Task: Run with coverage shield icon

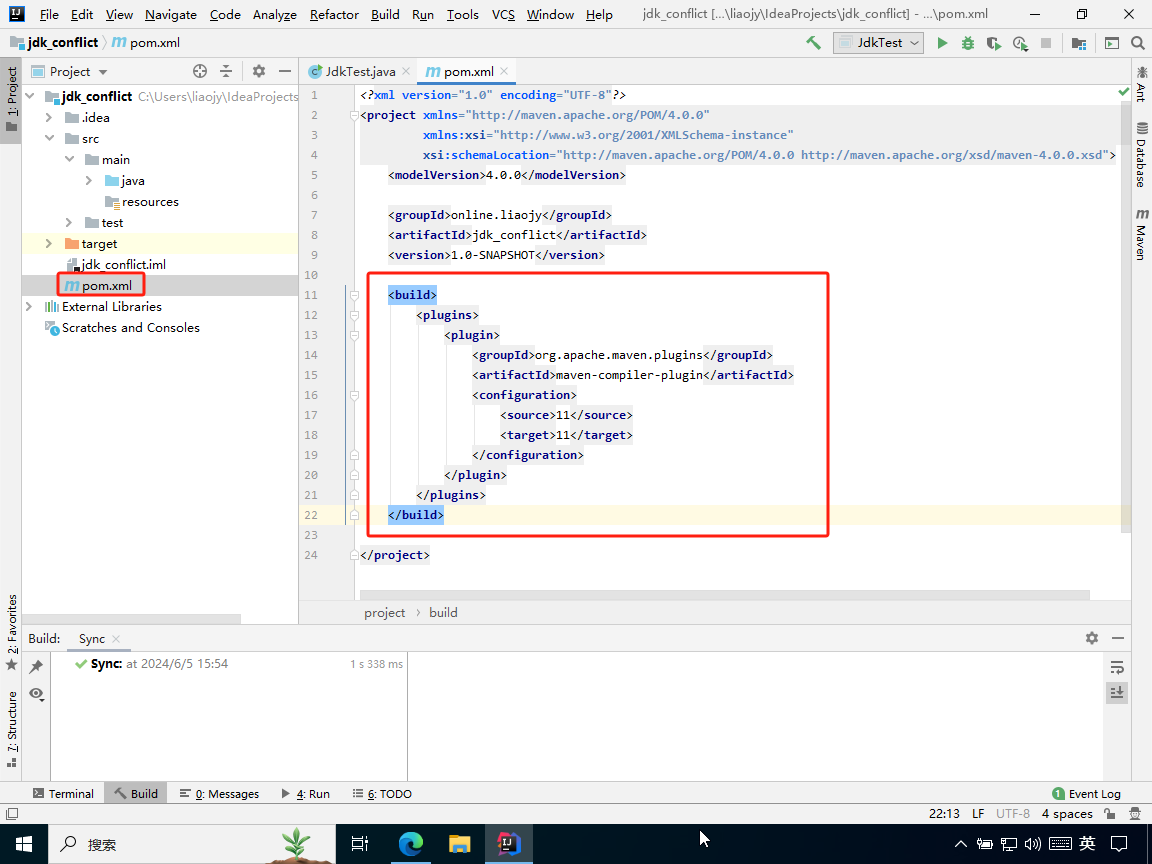Action: coord(993,43)
